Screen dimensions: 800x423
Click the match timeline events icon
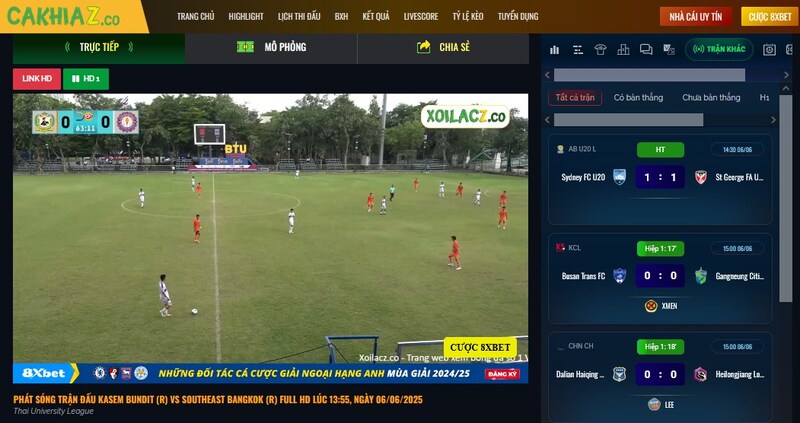tap(578, 49)
